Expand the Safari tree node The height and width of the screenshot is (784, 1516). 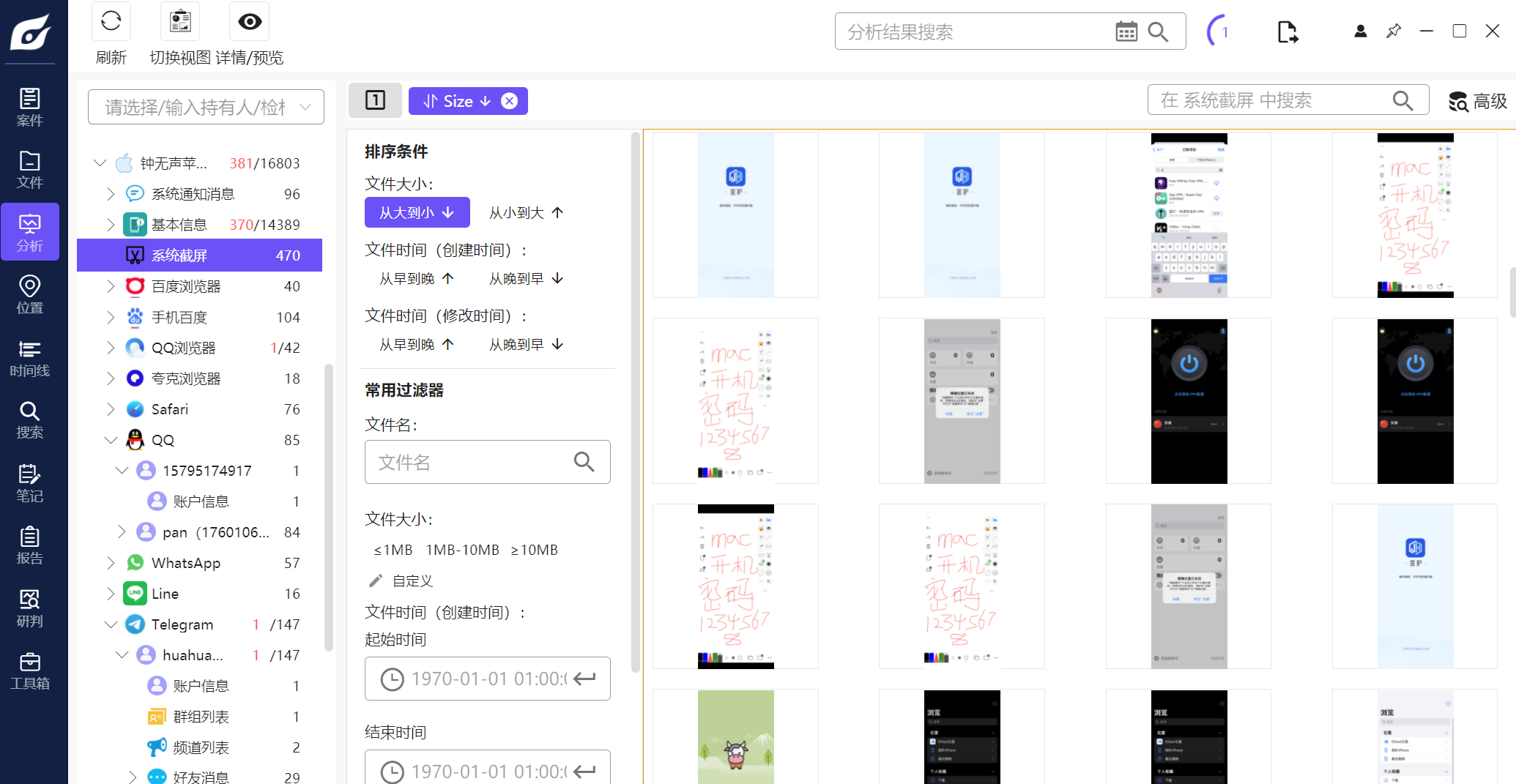tap(111, 409)
